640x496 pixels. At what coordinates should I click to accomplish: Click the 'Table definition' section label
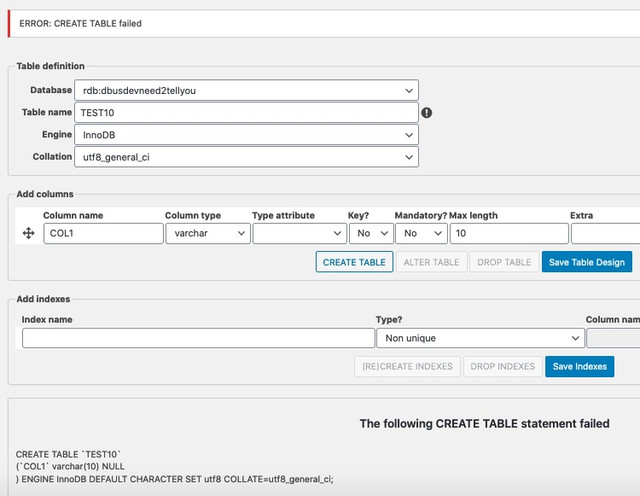pos(51,66)
